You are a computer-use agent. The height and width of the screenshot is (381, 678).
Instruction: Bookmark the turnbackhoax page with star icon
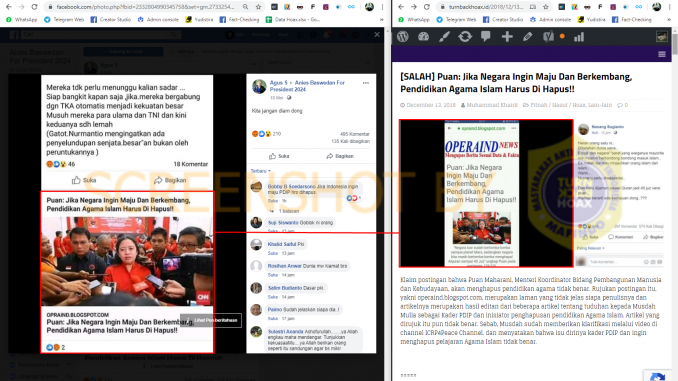(546, 7)
